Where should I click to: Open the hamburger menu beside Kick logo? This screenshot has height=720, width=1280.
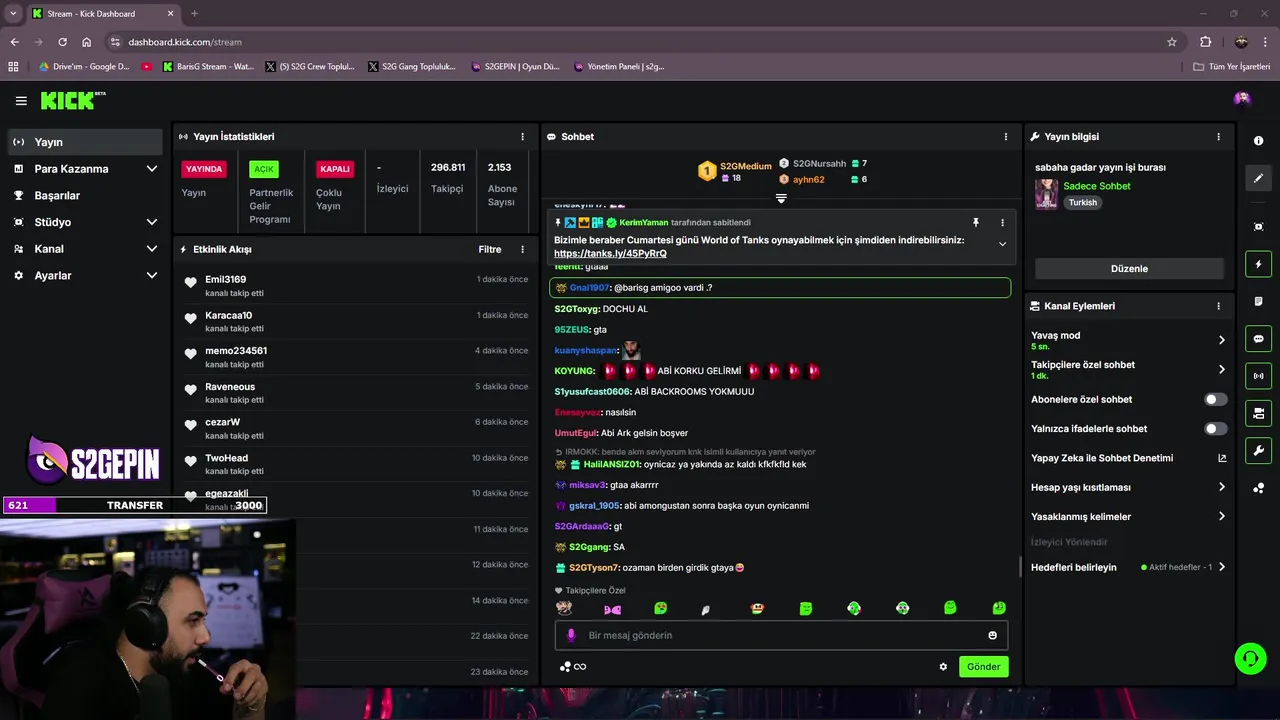click(21, 101)
